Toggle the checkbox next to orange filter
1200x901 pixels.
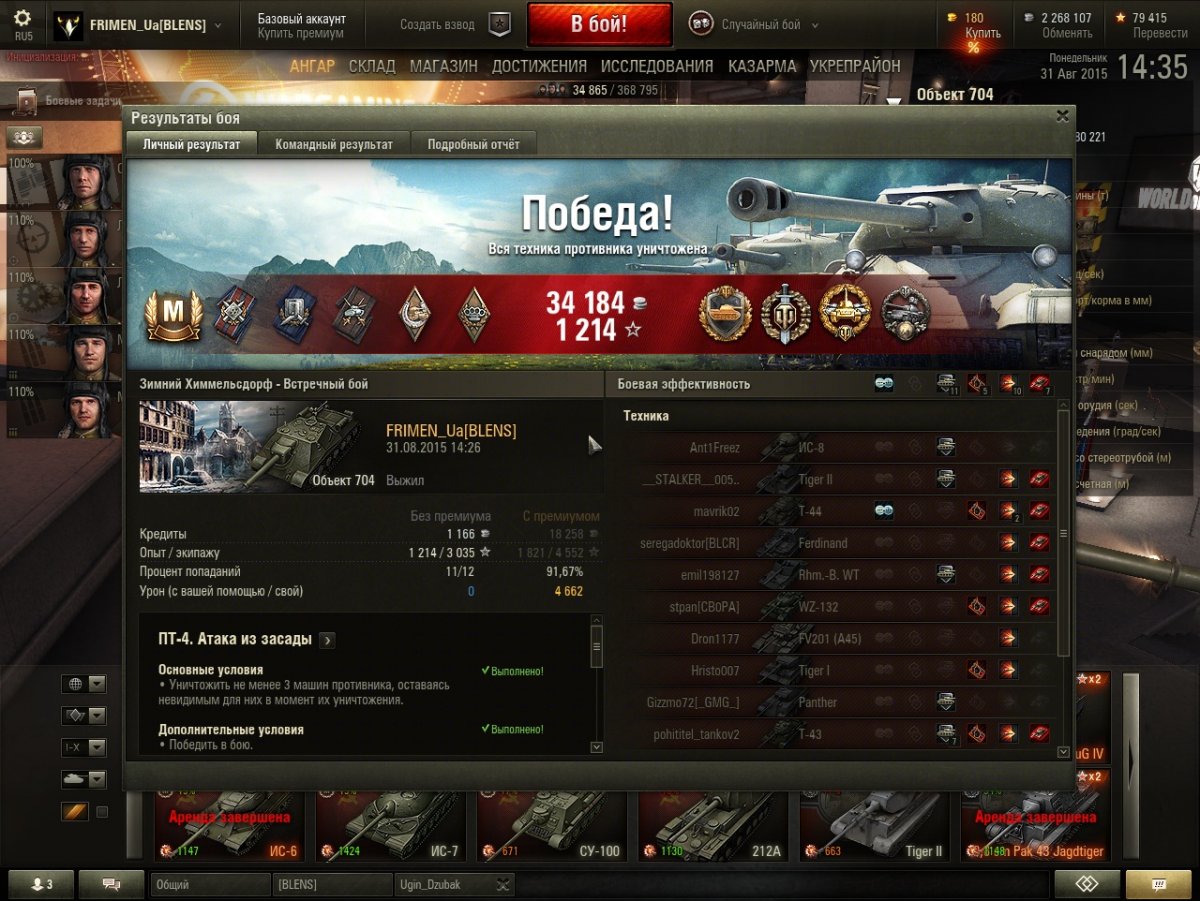click(x=102, y=812)
